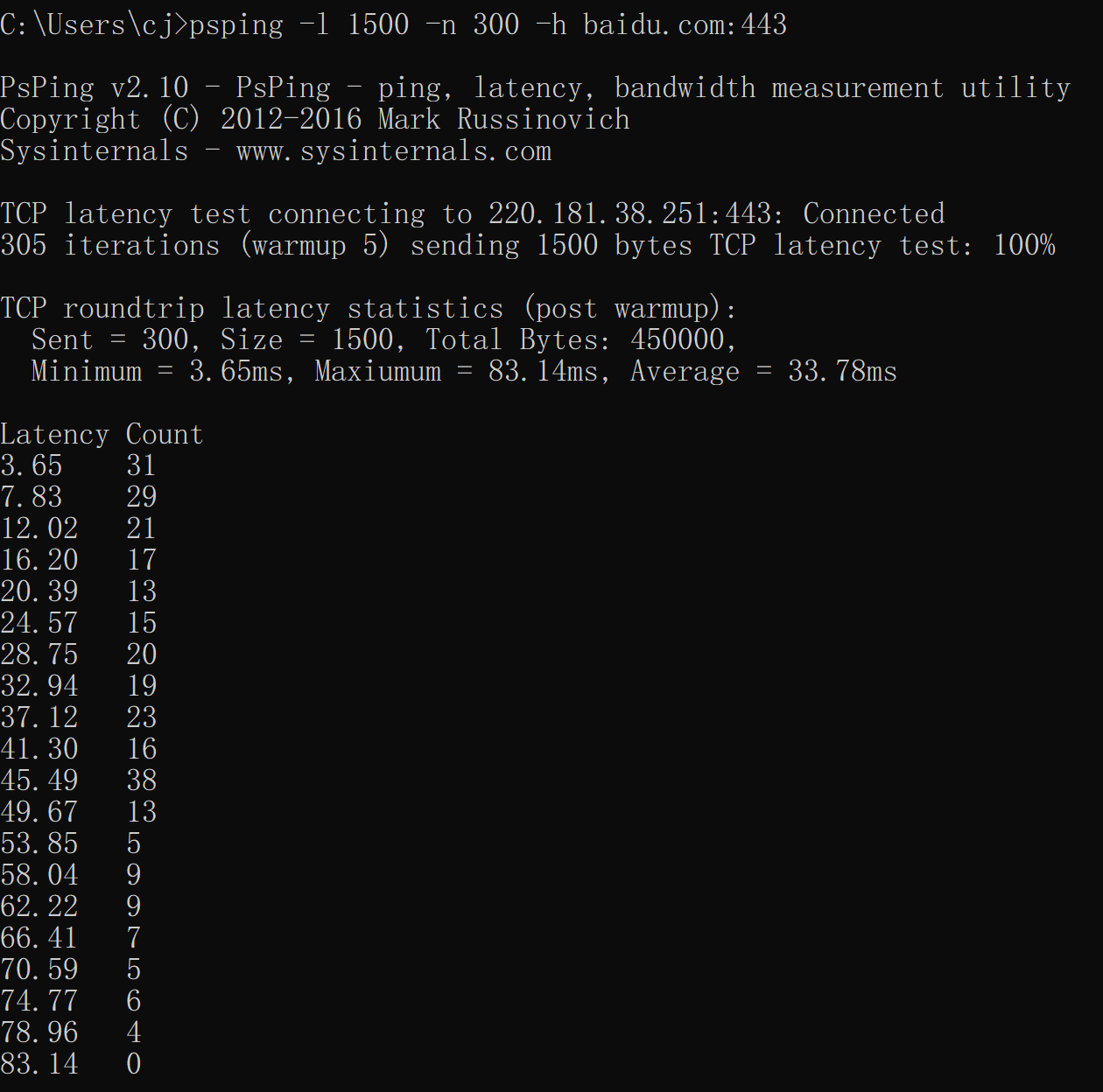Click the Total Bytes 450000 value
This screenshot has height=1092, width=1103.
pyautogui.click(x=580, y=339)
